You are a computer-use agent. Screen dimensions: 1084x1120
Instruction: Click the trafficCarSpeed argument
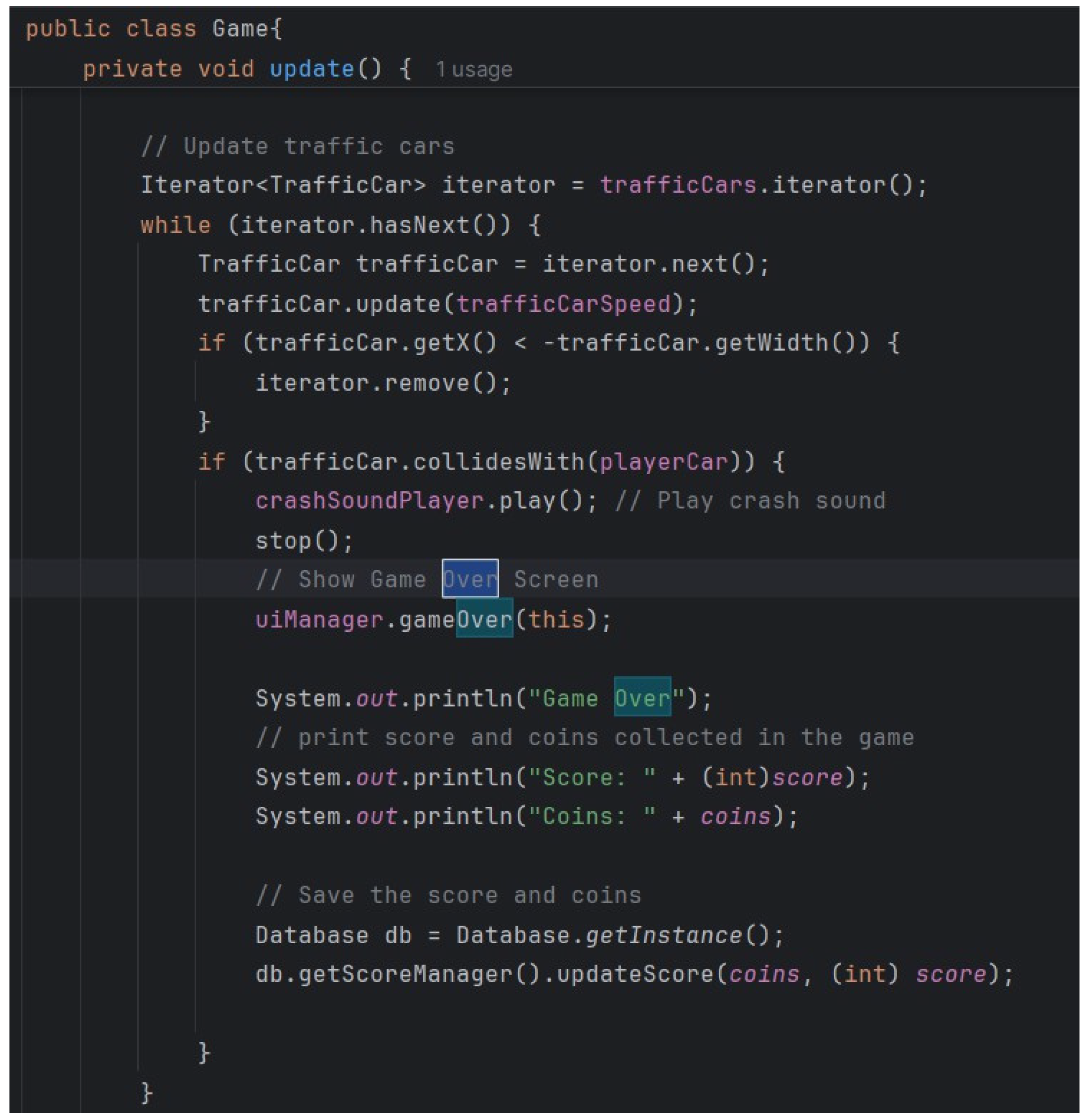click(x=563, y=303)
